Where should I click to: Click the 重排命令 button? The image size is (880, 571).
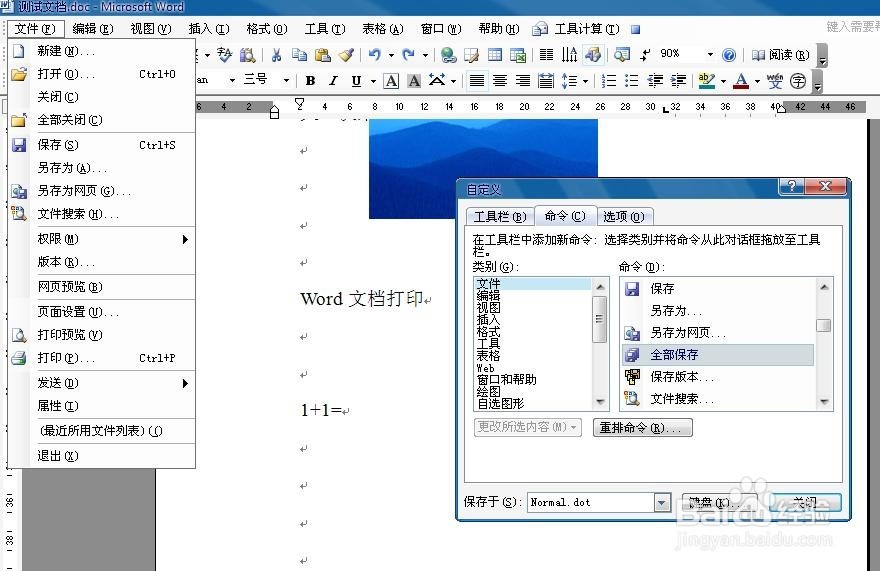tap(643, 427)
